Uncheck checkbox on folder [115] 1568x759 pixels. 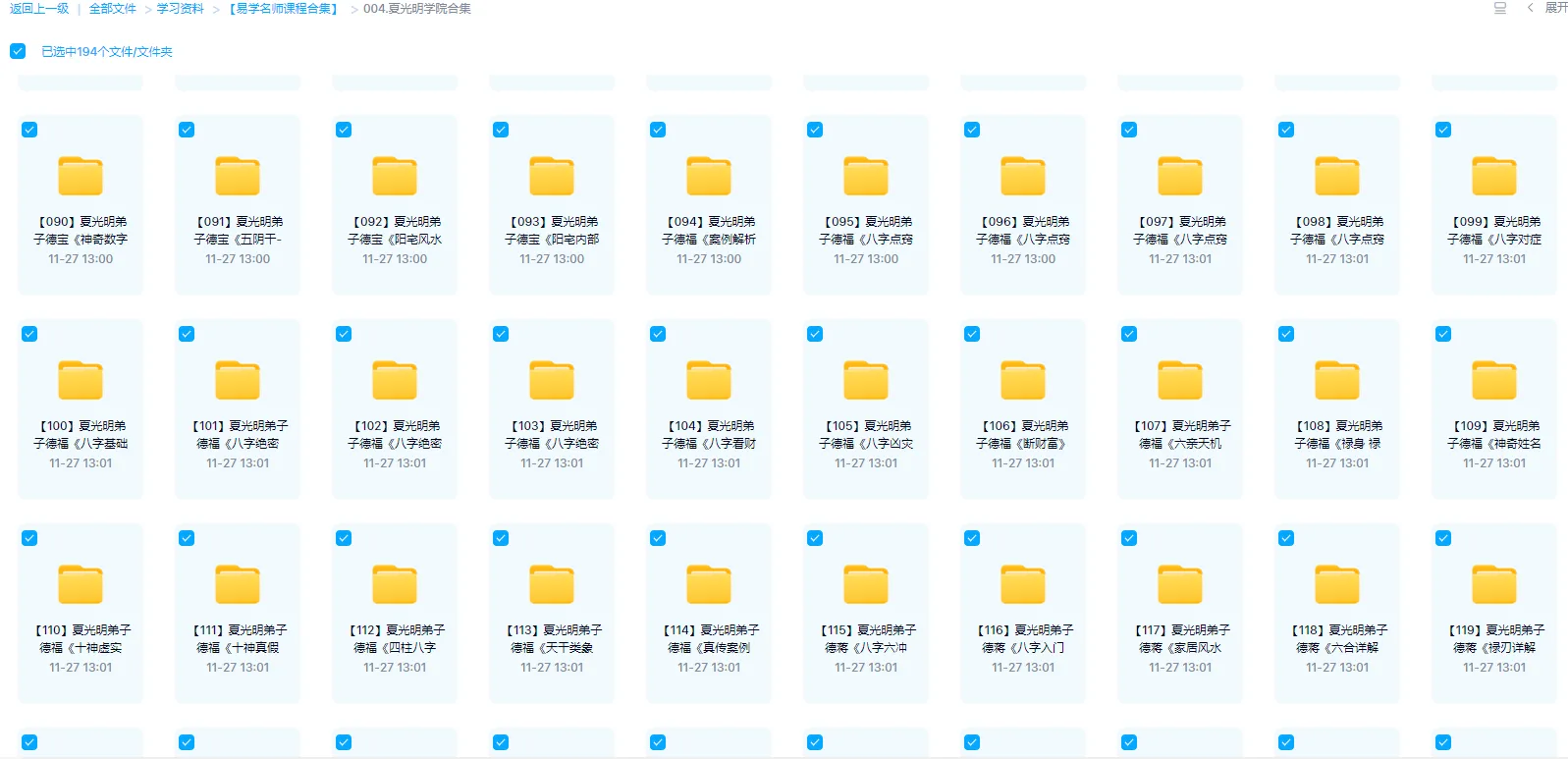[815, 538]
